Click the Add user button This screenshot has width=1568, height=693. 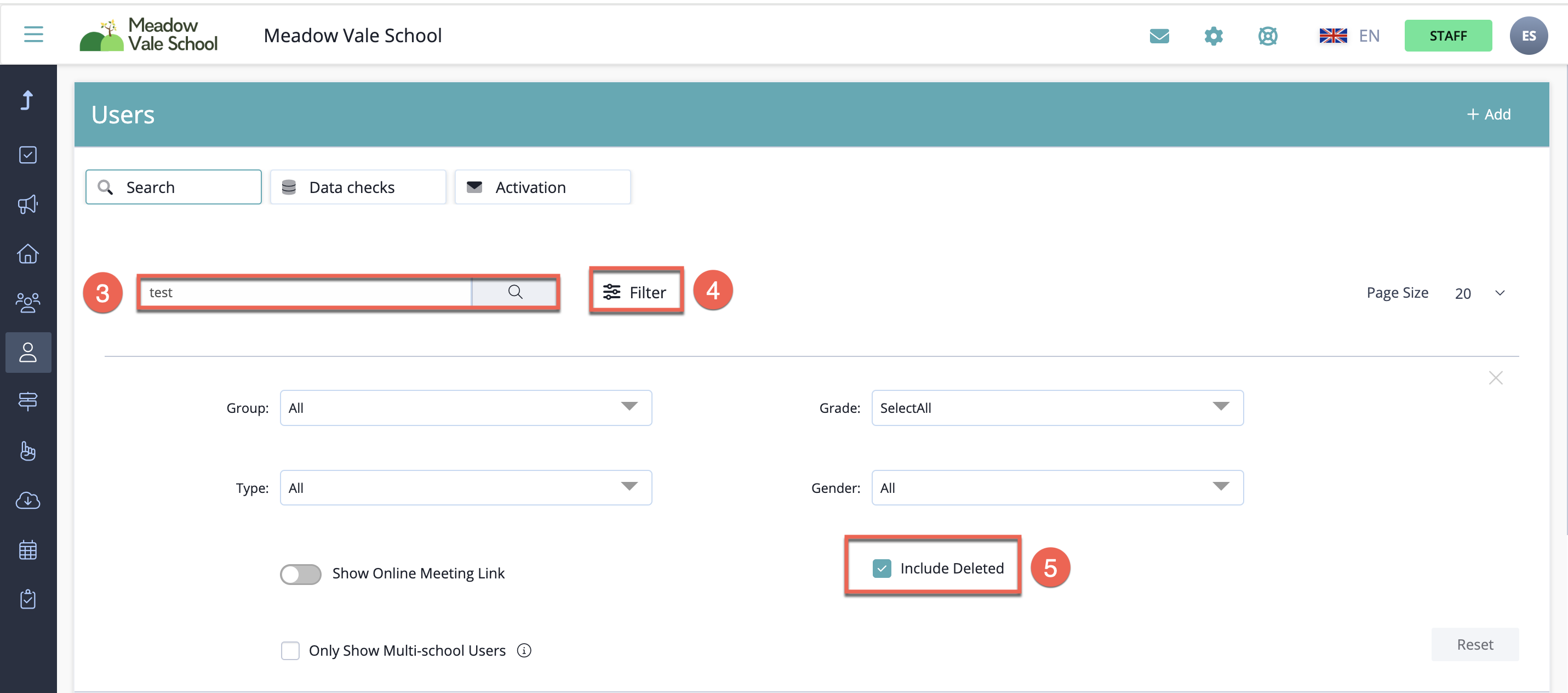tap(1488, 115)
